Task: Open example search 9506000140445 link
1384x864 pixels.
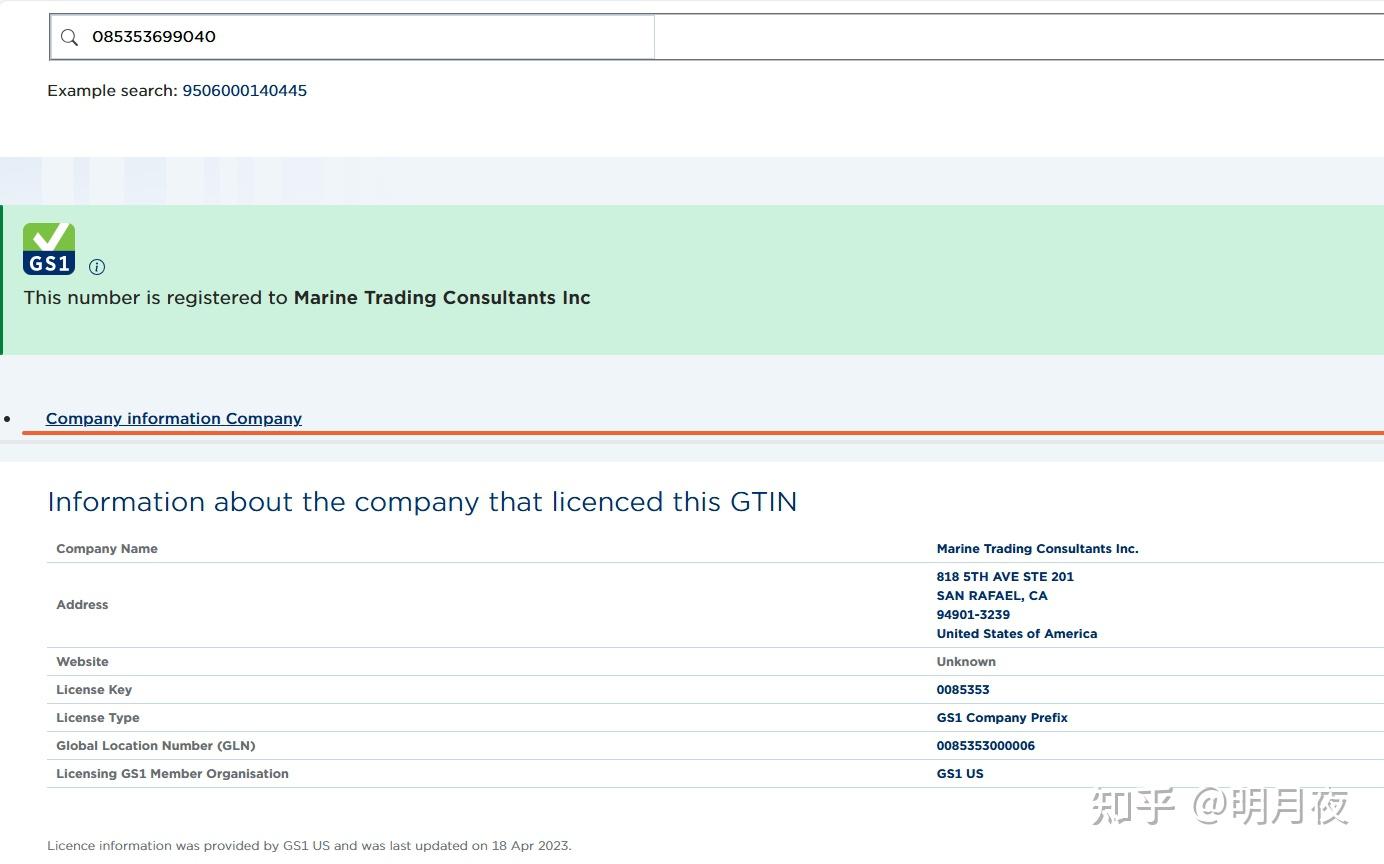Action: pyautogui.click(x=244, y=90)
